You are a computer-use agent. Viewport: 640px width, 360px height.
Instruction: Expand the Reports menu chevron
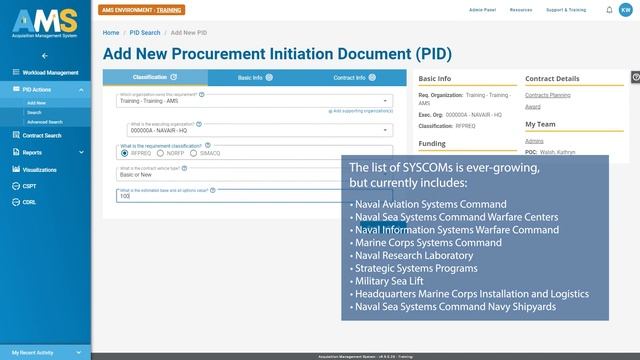click(x=81, y=152)
